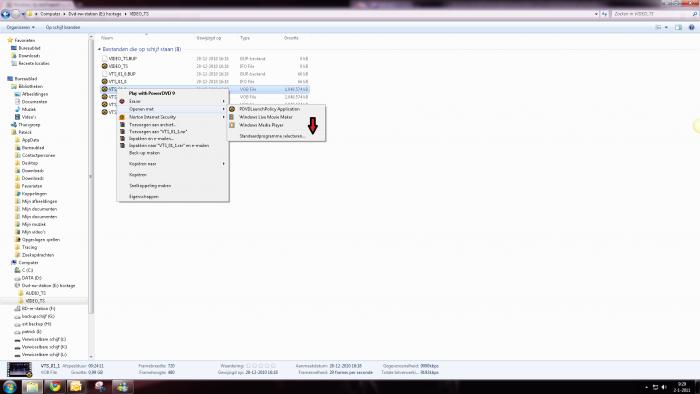Click the Windows Live Movie Maker icon
This screenshot has width=700, height=394.
coord(232,117)
